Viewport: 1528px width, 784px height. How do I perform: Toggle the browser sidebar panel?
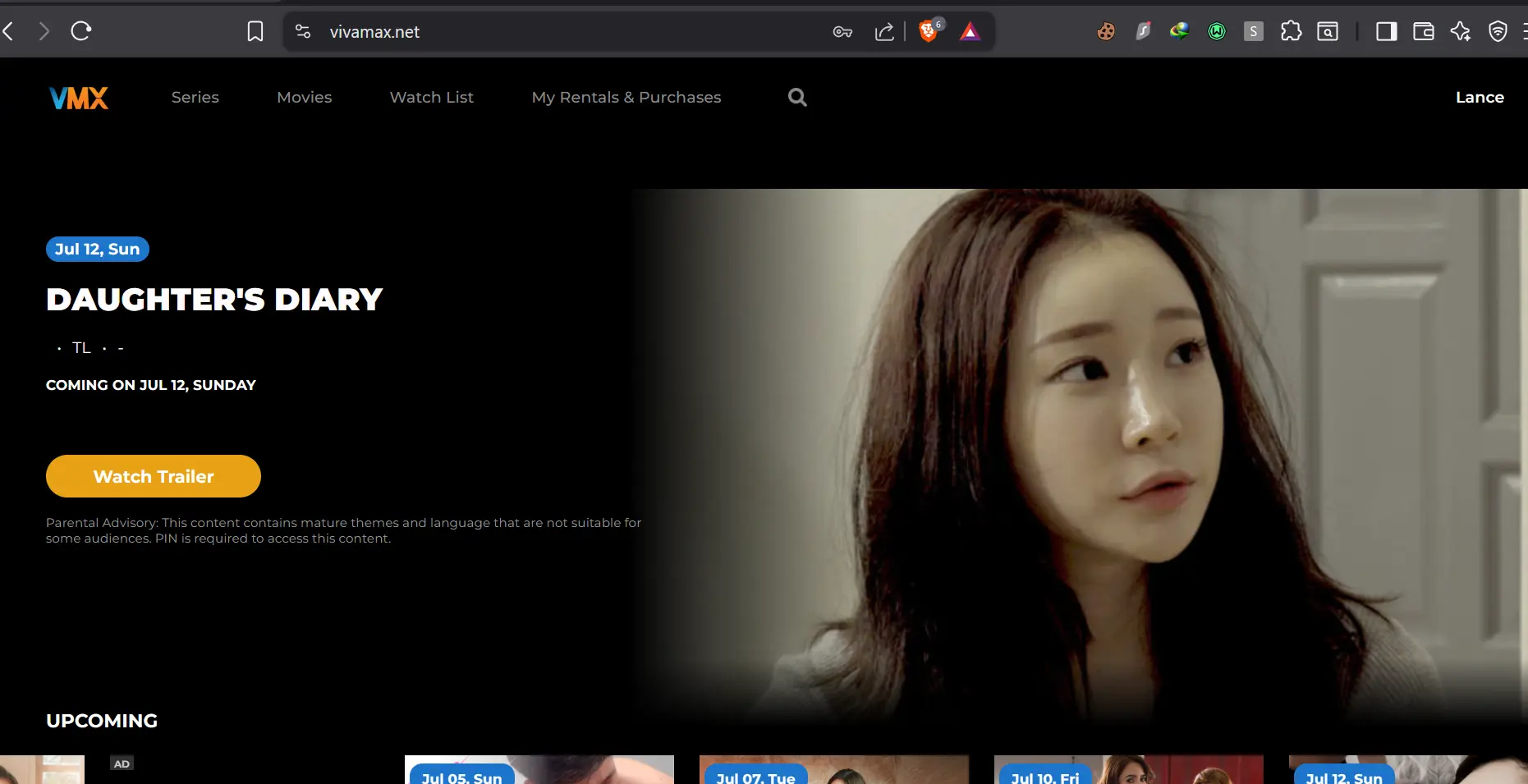point(1387,32)
